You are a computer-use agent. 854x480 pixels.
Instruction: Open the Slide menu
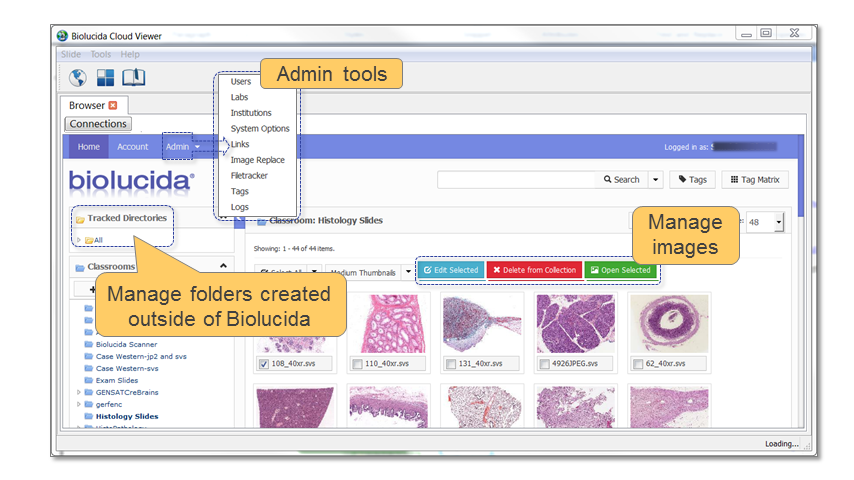click(x=71, y=54)
